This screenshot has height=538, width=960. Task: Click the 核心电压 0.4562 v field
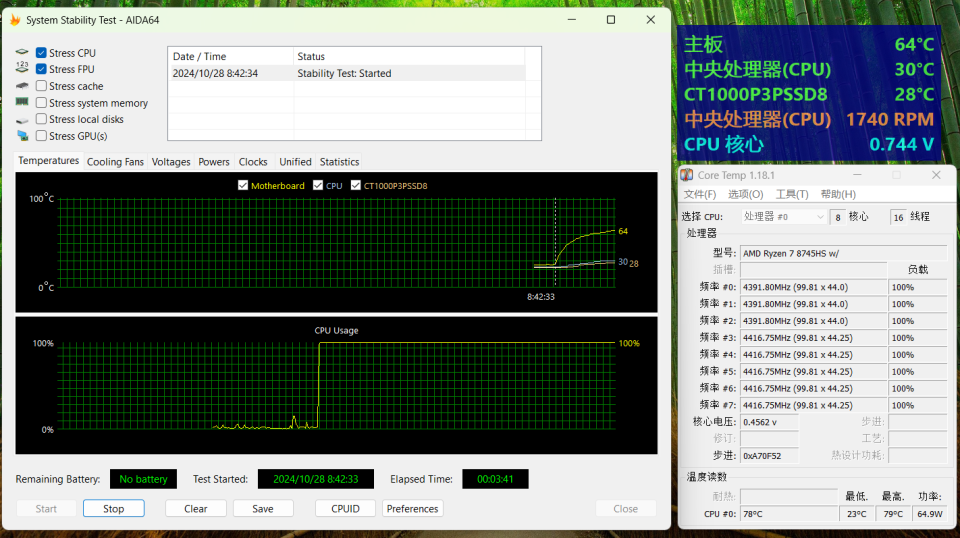(770, 422)
